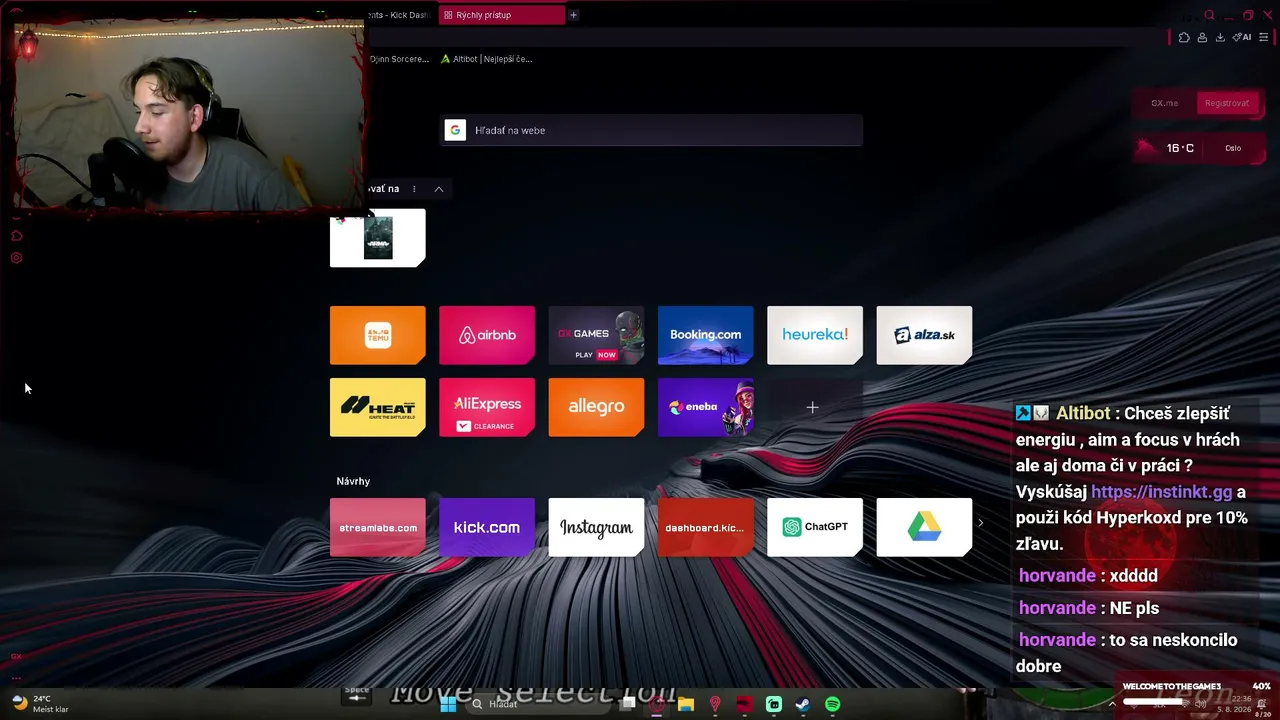Open the Djinn Sorcerer bookmark
Screen dimensions: 1280x720
[399, 59]
